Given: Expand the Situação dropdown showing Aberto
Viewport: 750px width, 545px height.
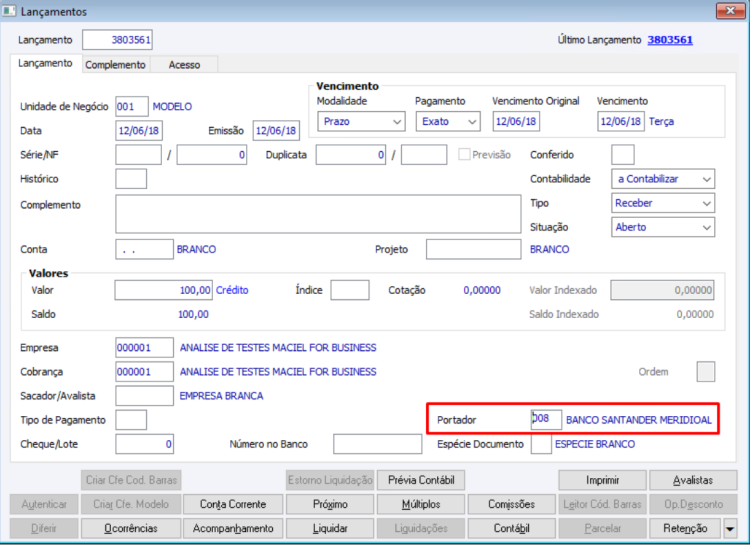Looking at the screenshot, I should 663,227.
